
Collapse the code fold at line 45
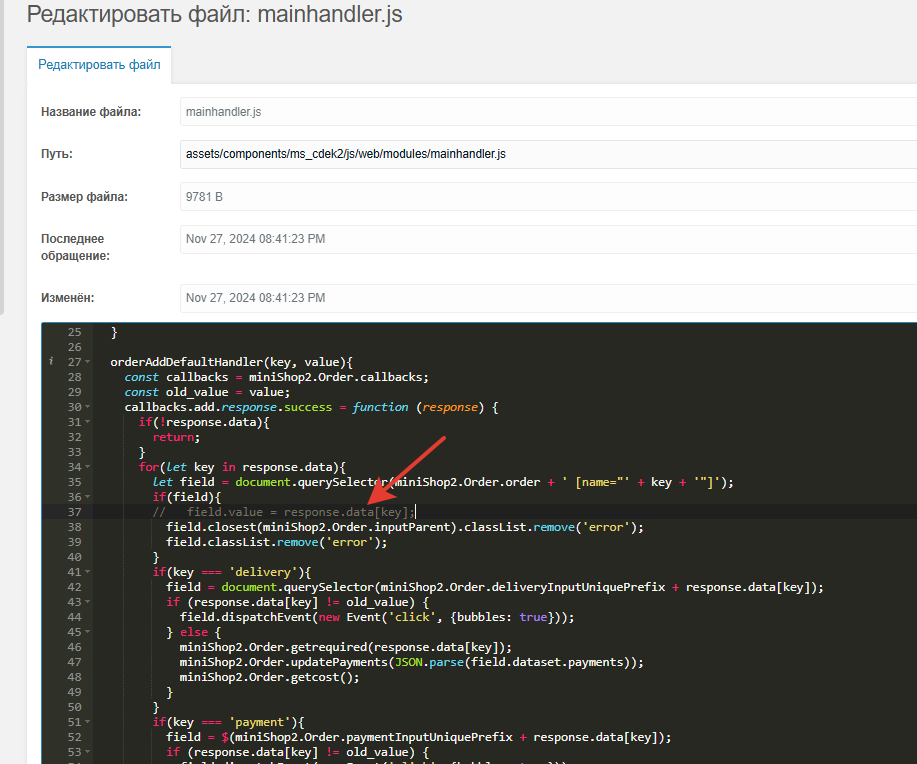88,632
